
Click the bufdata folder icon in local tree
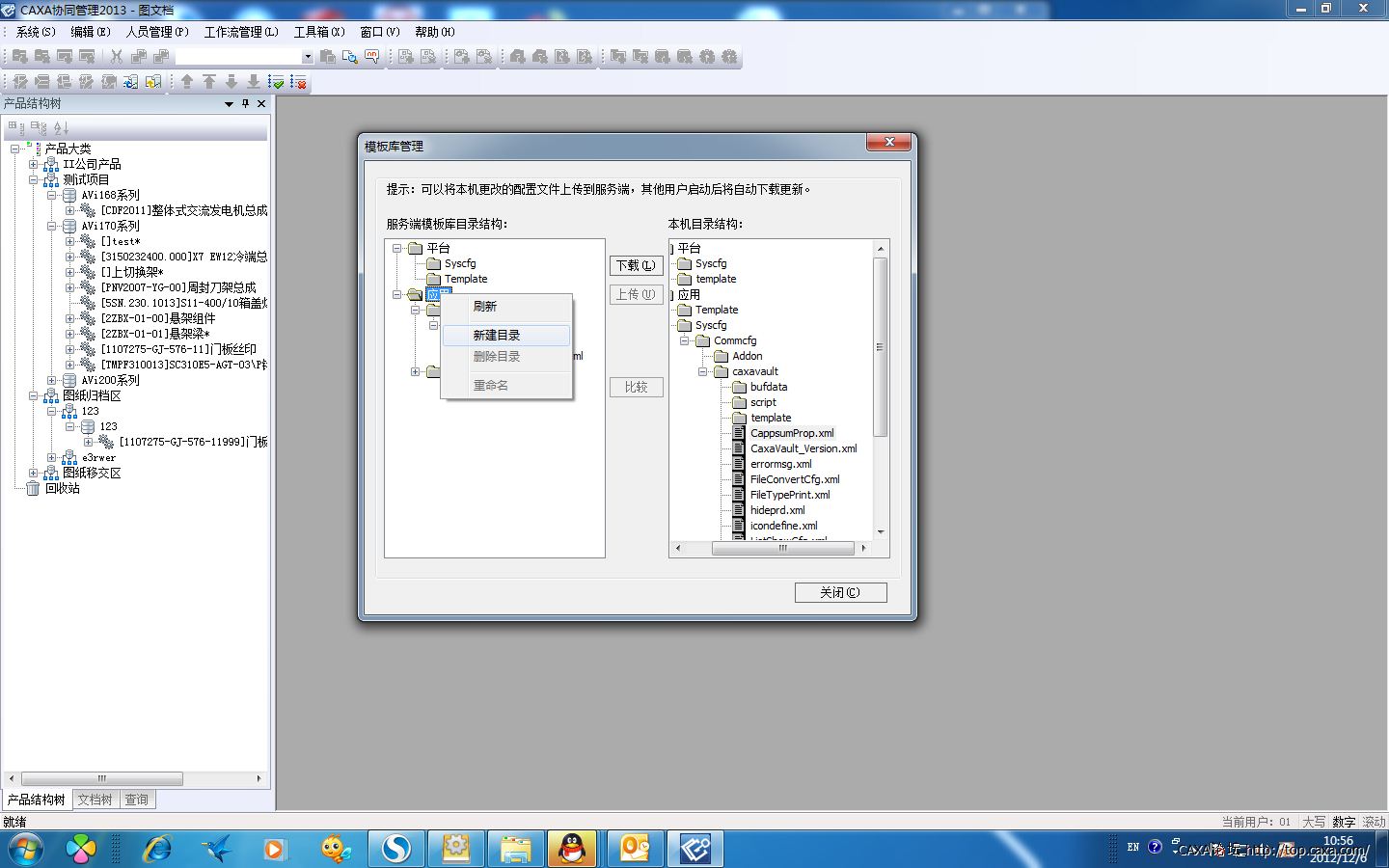[x=740, y=387]
